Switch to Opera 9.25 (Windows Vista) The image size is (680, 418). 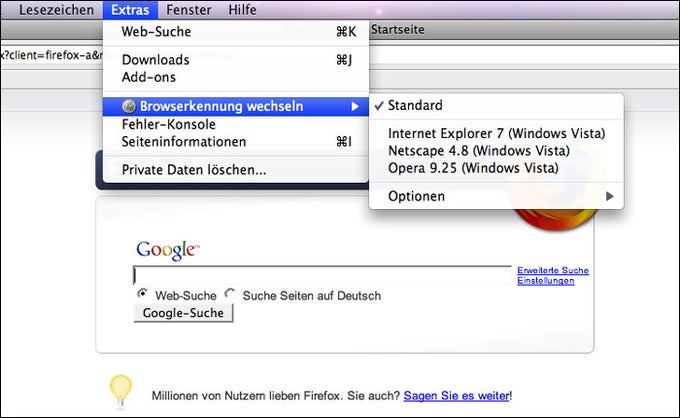coord(496,168)
